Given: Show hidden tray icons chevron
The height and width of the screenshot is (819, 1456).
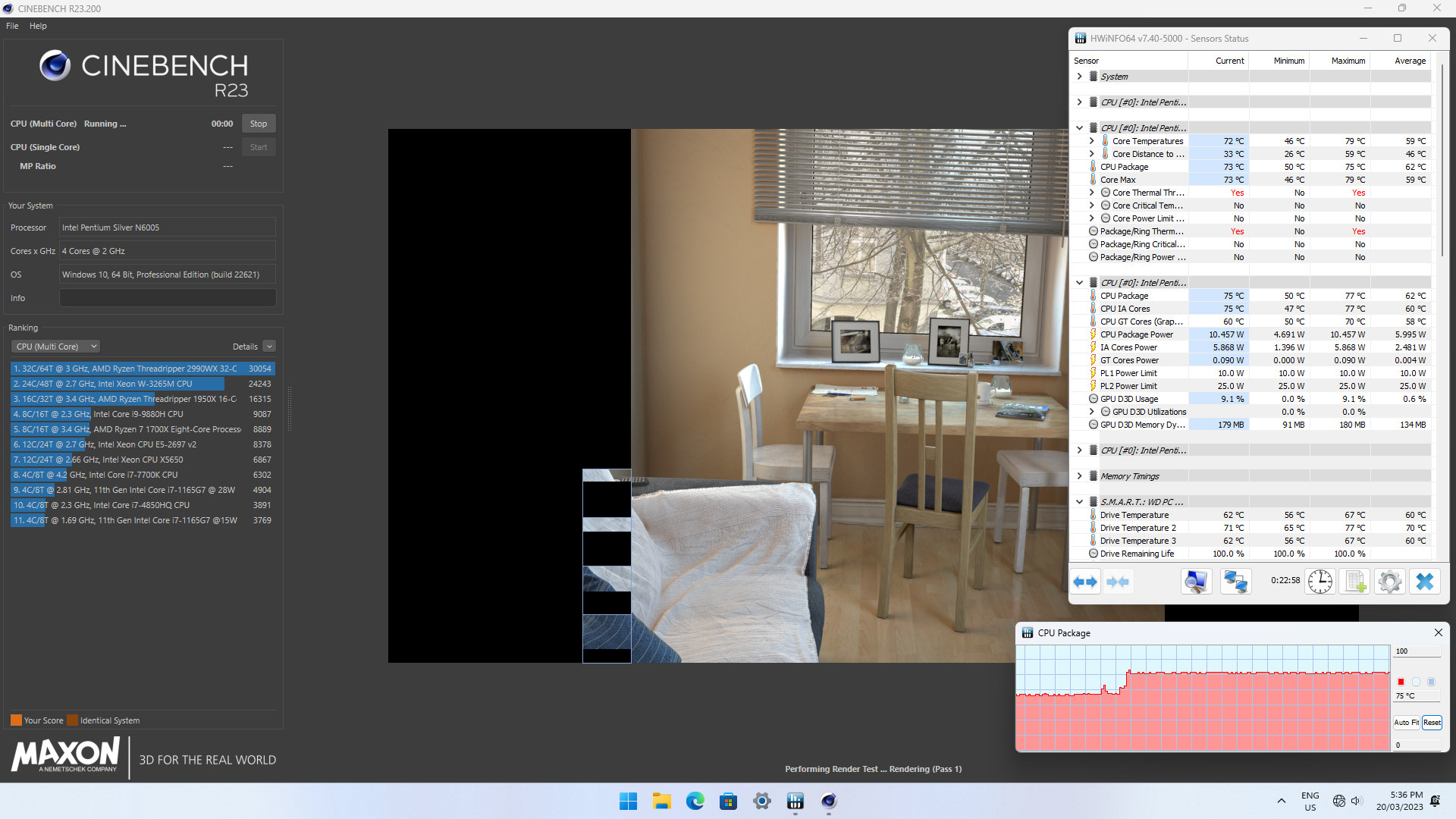Looking at the screenshot, I should 1281,801.
